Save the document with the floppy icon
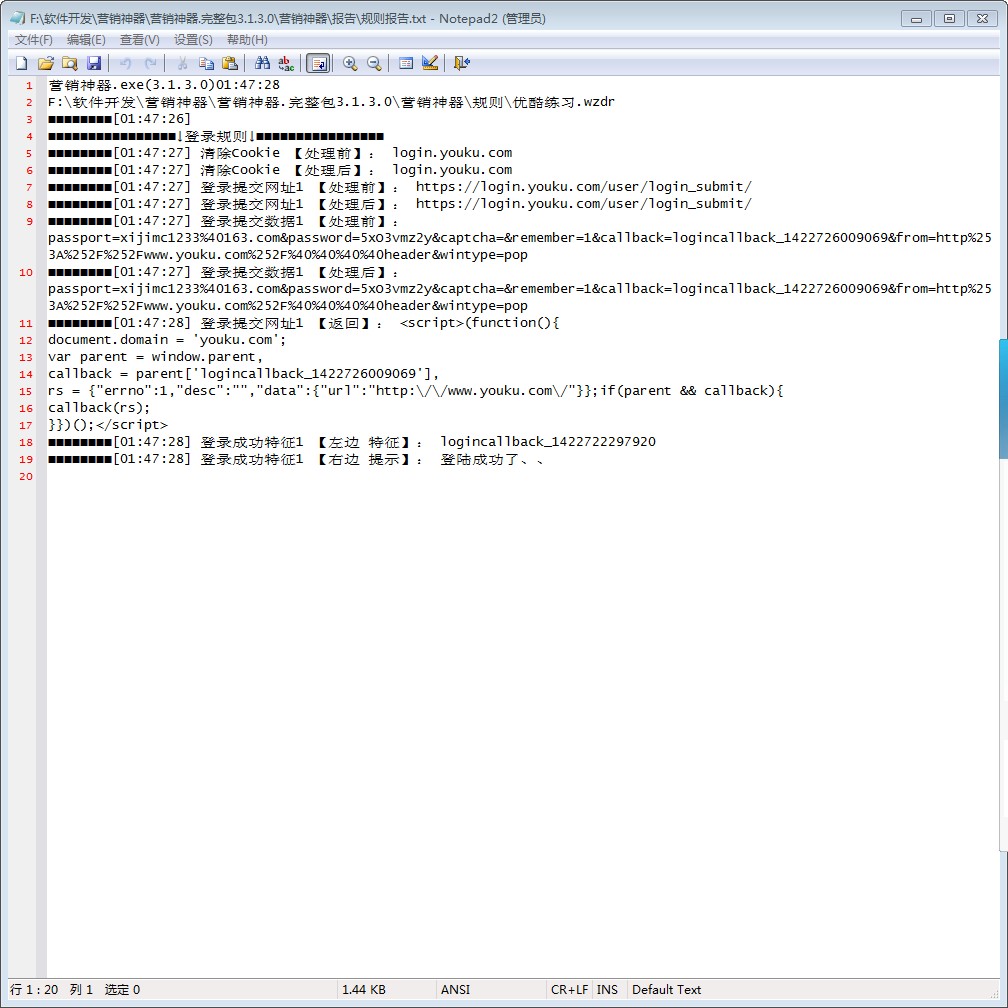The height and width of the screenshot is (1008, 1008). pos(94,63)
